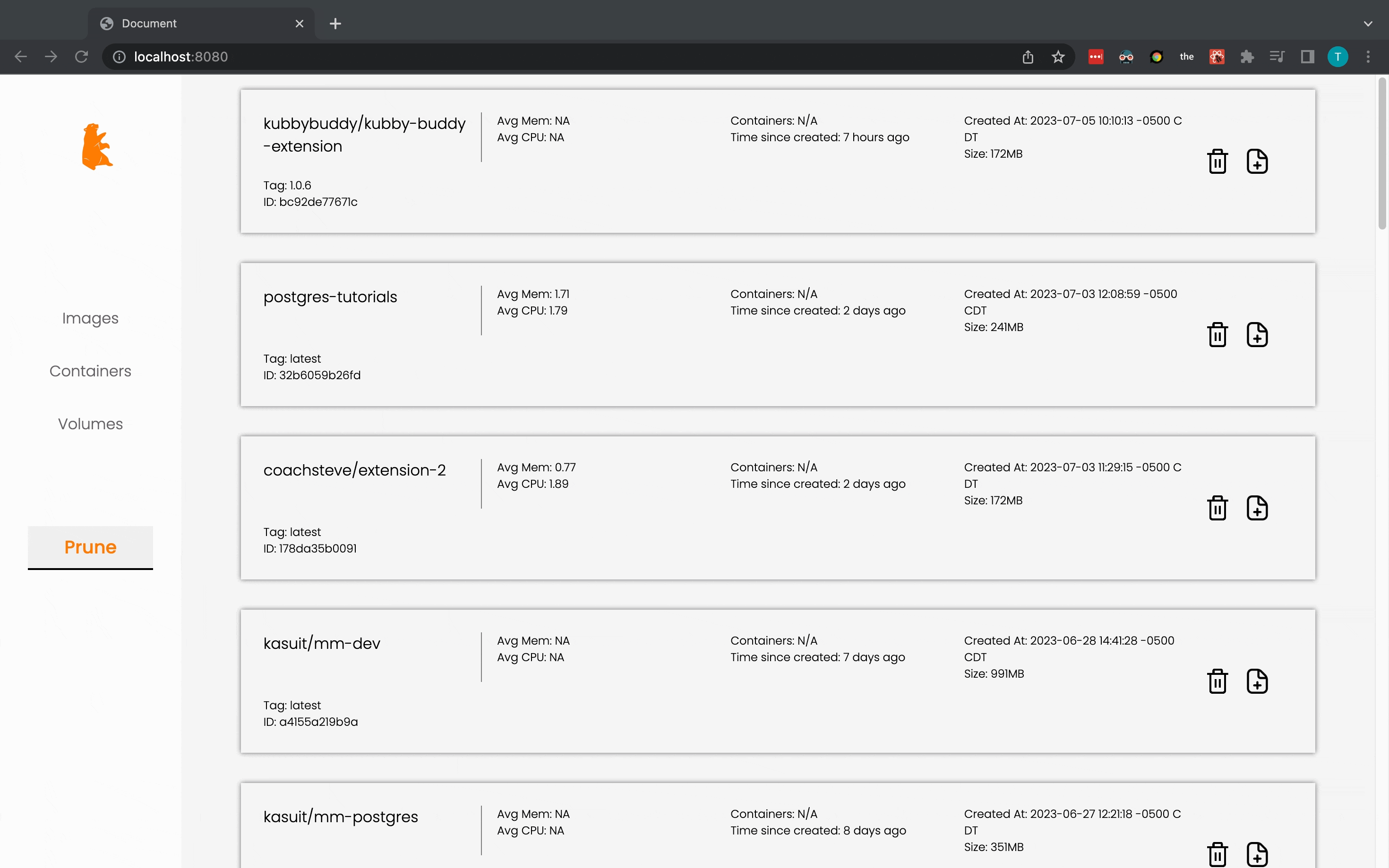Expand the tab search dropdown arrow
1389x868 pixels.
pos(1368,24)
